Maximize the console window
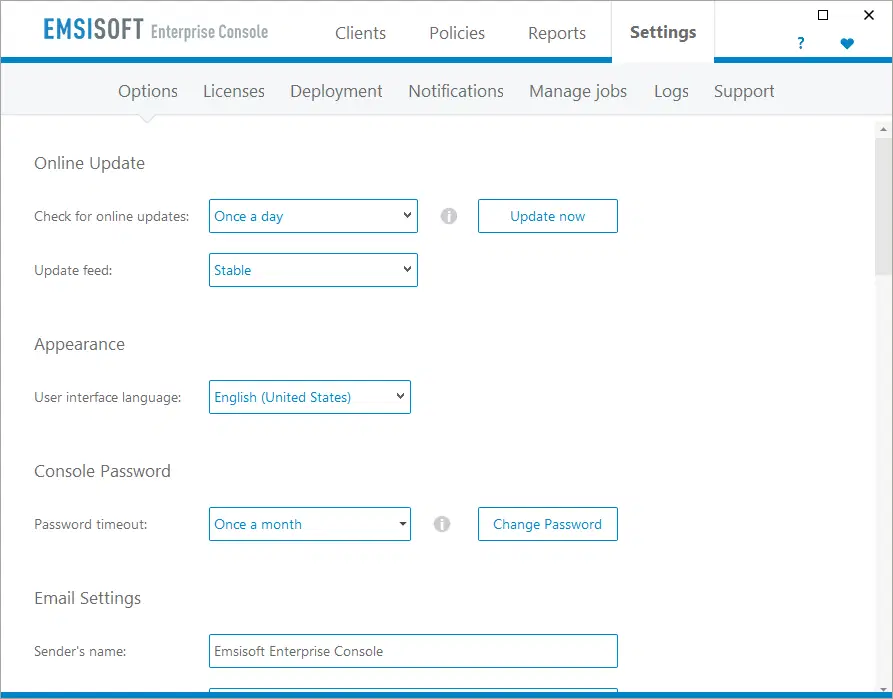The image size is (893, 699). click(823, 15)
